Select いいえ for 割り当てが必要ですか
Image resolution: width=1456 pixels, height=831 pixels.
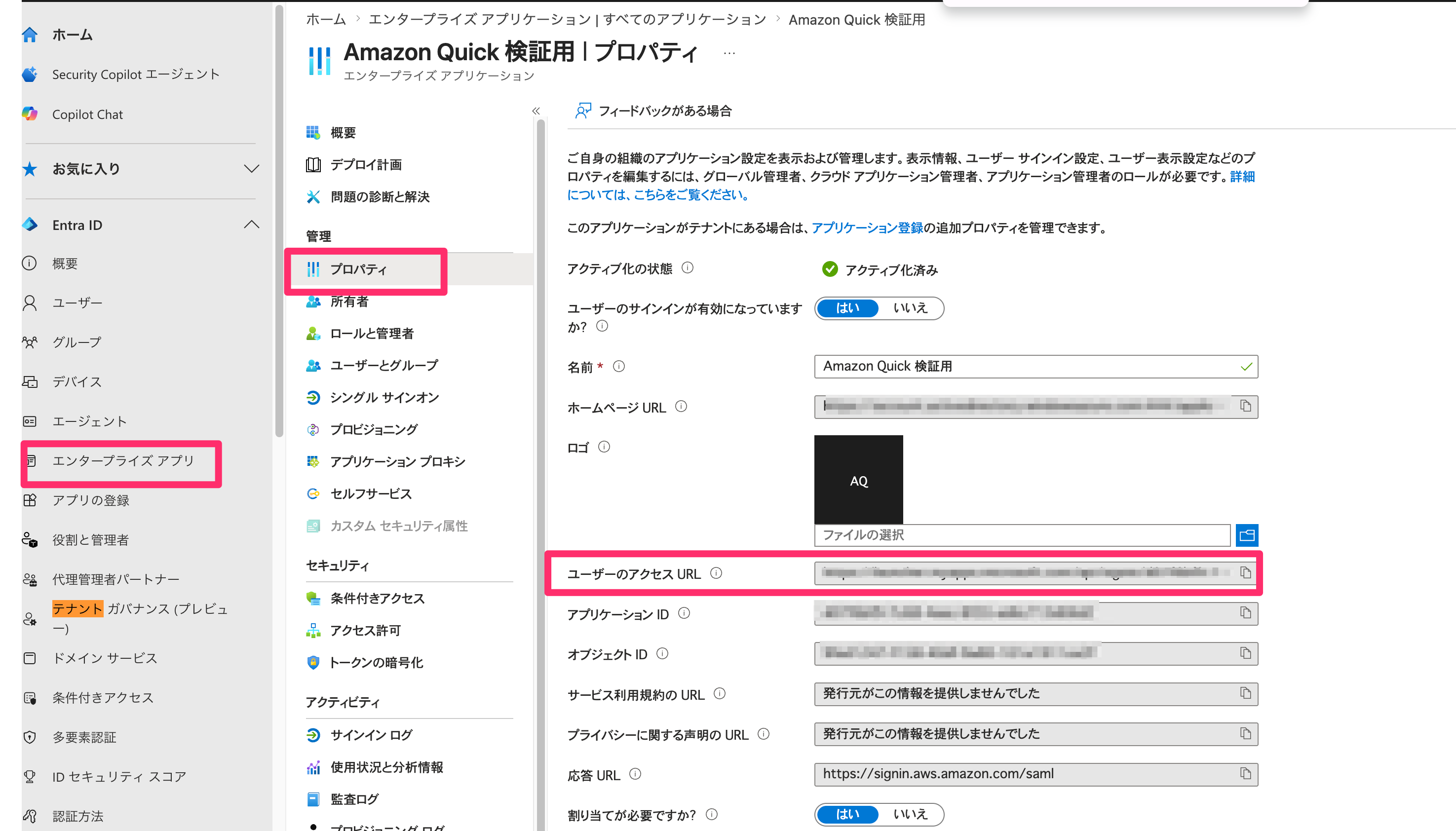[910, 814]
